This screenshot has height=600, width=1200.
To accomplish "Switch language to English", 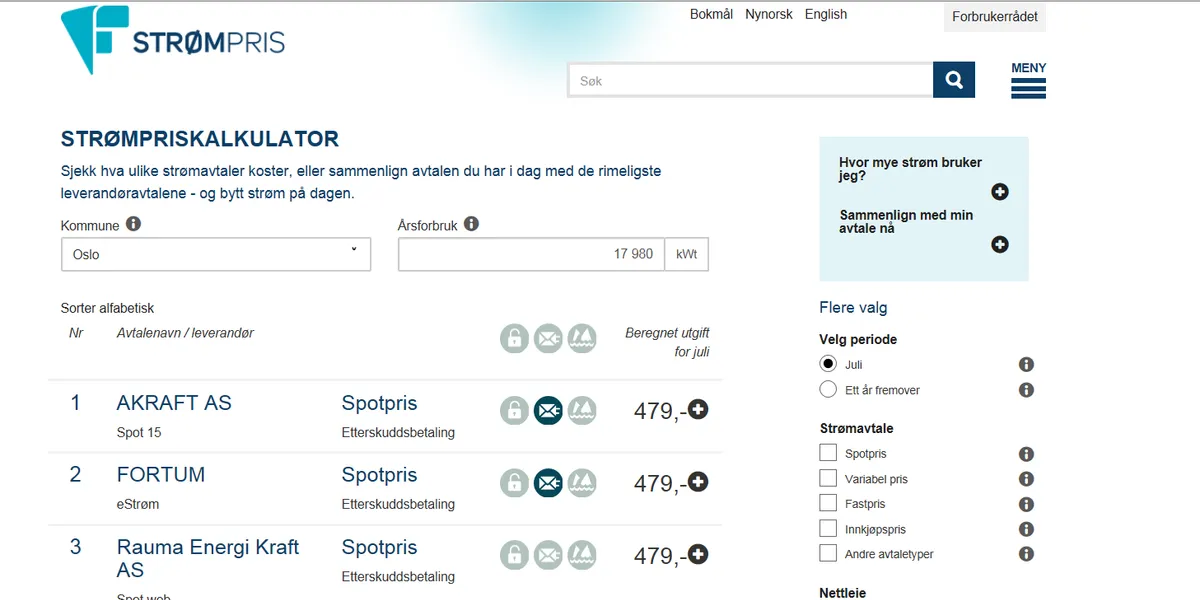I will [x=826, y=14].
